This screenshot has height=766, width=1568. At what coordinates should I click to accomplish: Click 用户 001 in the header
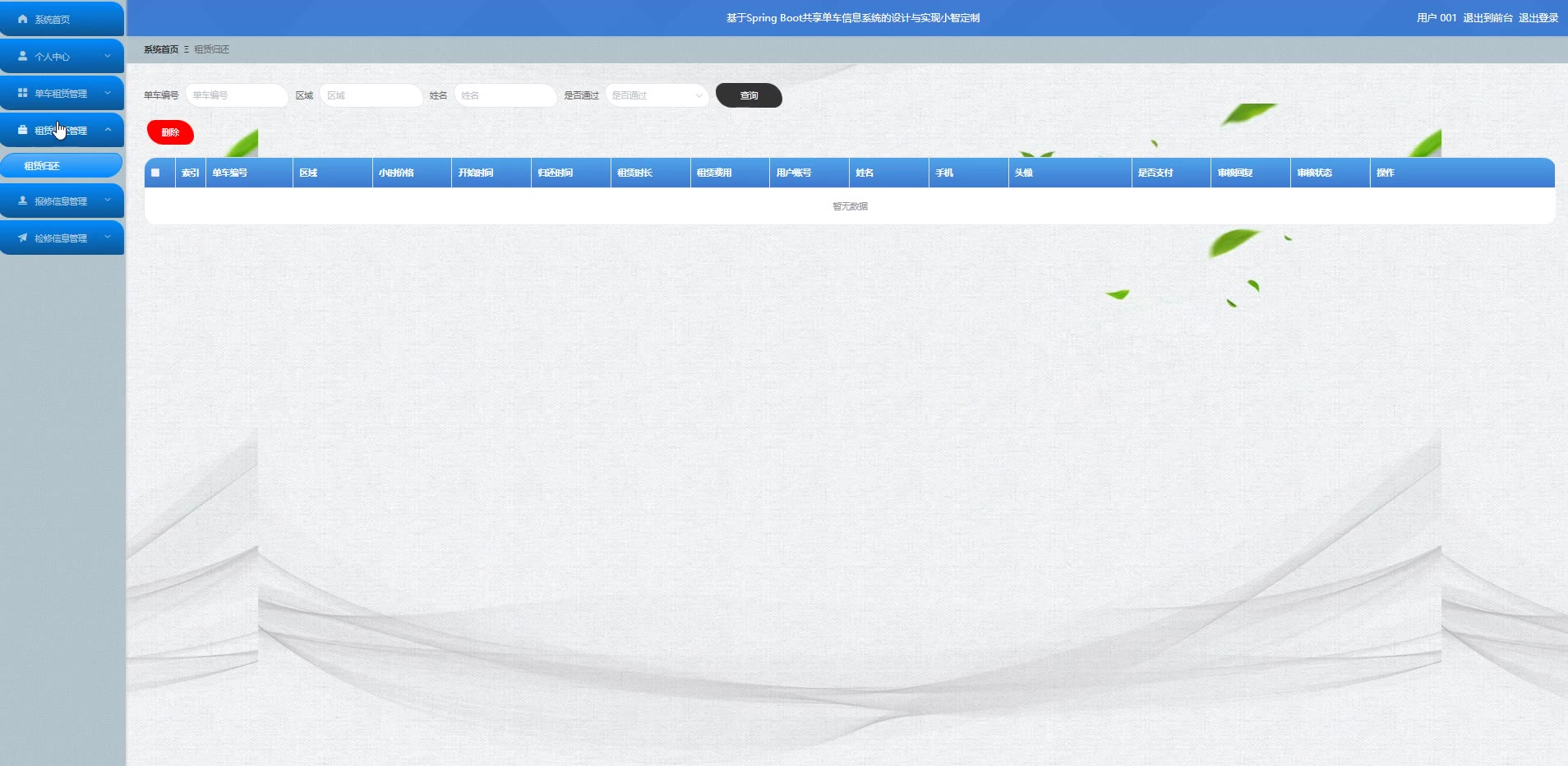1437,17
